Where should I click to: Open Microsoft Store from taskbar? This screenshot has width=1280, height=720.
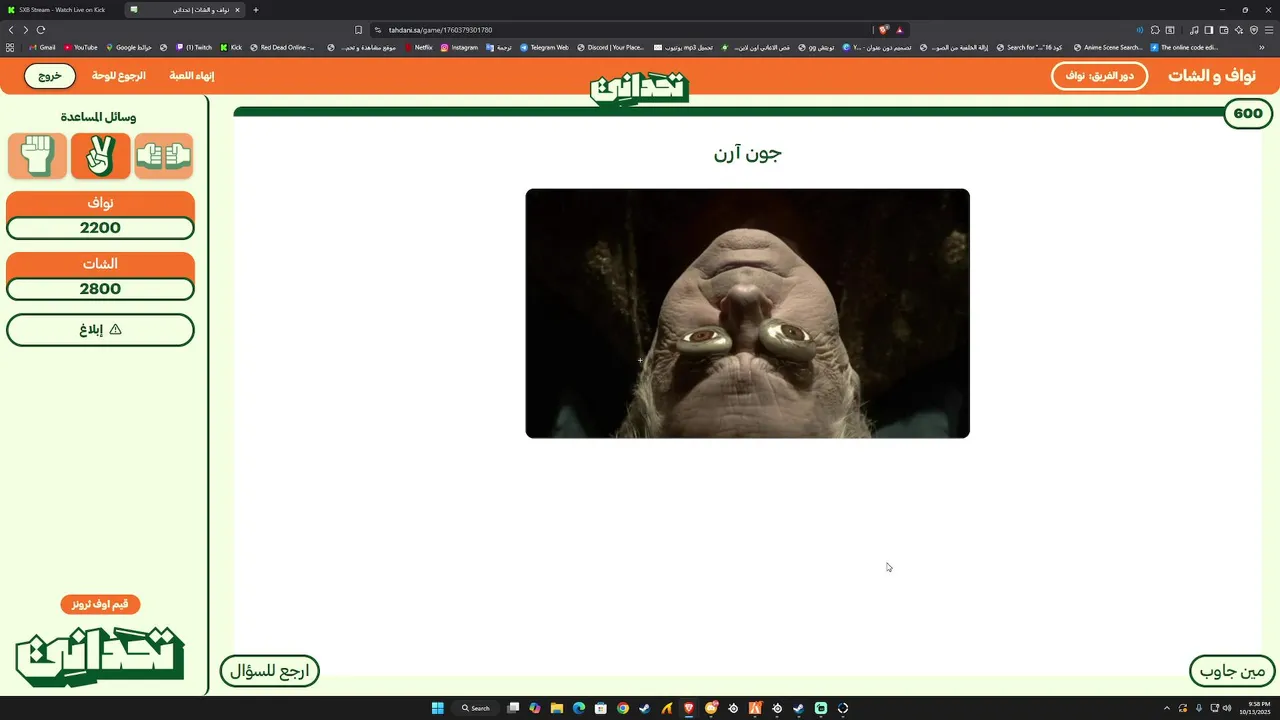tap(601, 708)
